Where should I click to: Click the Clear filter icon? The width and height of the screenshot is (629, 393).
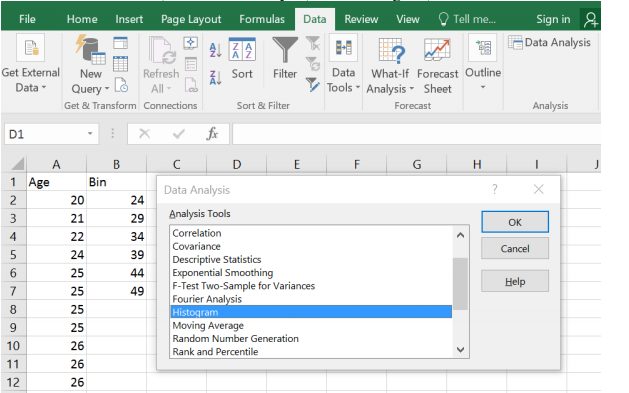312,43
